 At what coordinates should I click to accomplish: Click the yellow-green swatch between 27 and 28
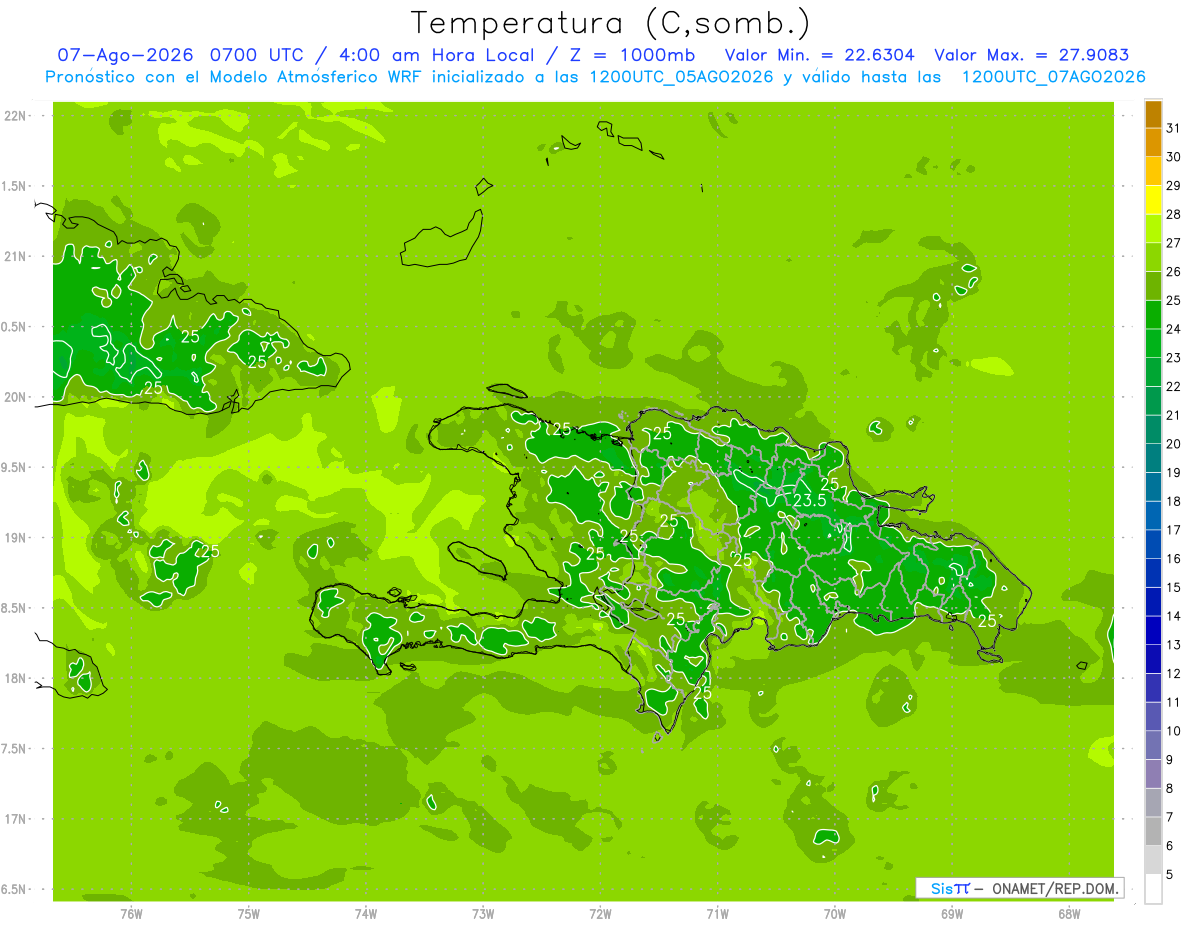point(1153,229)
